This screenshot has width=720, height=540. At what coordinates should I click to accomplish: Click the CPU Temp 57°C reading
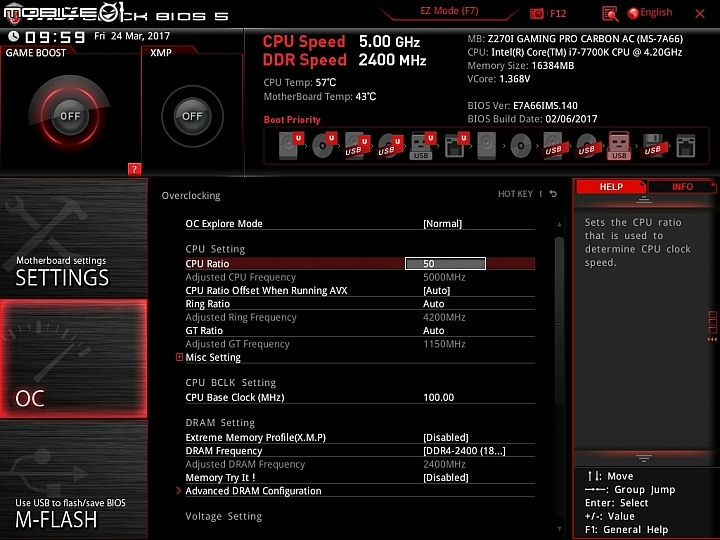[x=299, y=83]
